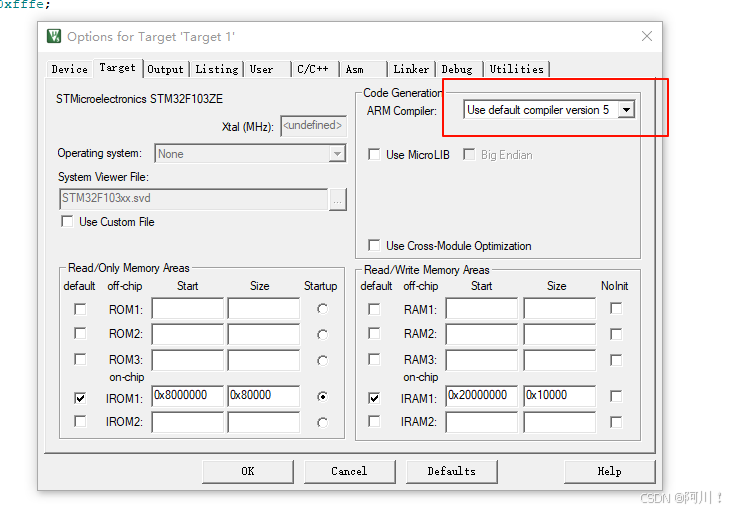
Task: Click the Cancel button
Action: pos(350,472)
